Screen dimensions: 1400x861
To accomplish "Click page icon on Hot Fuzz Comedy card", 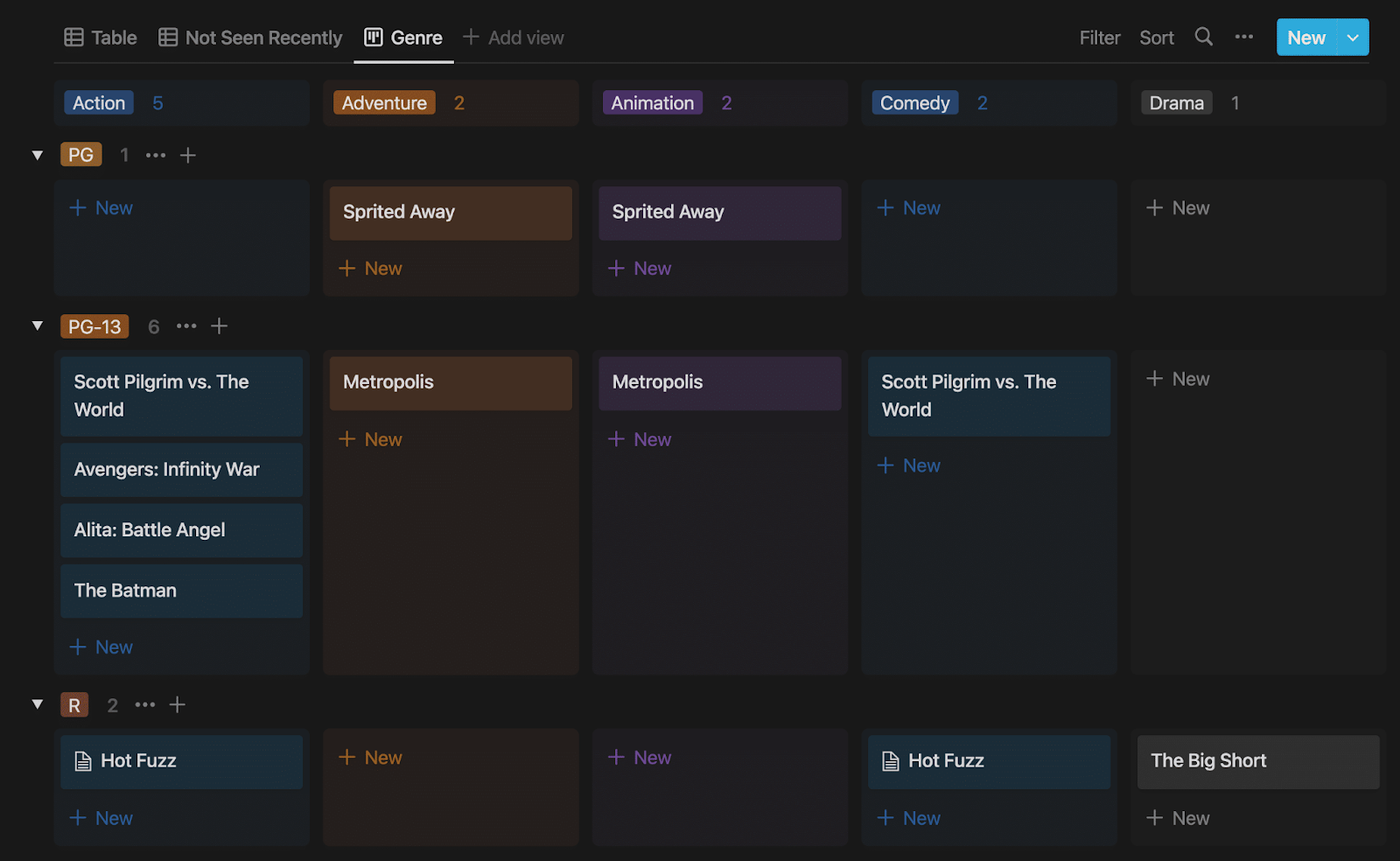I will (891, 761).
